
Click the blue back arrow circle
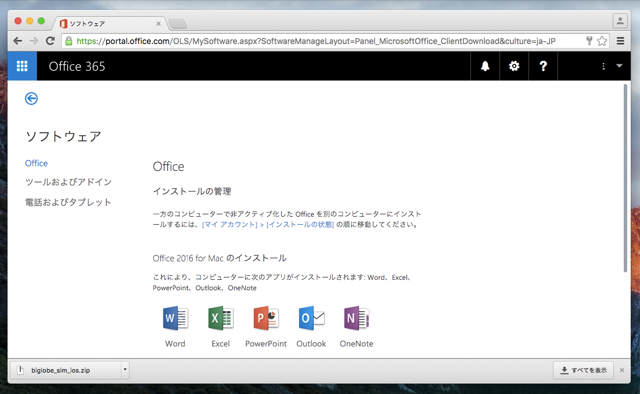(31, 98)
